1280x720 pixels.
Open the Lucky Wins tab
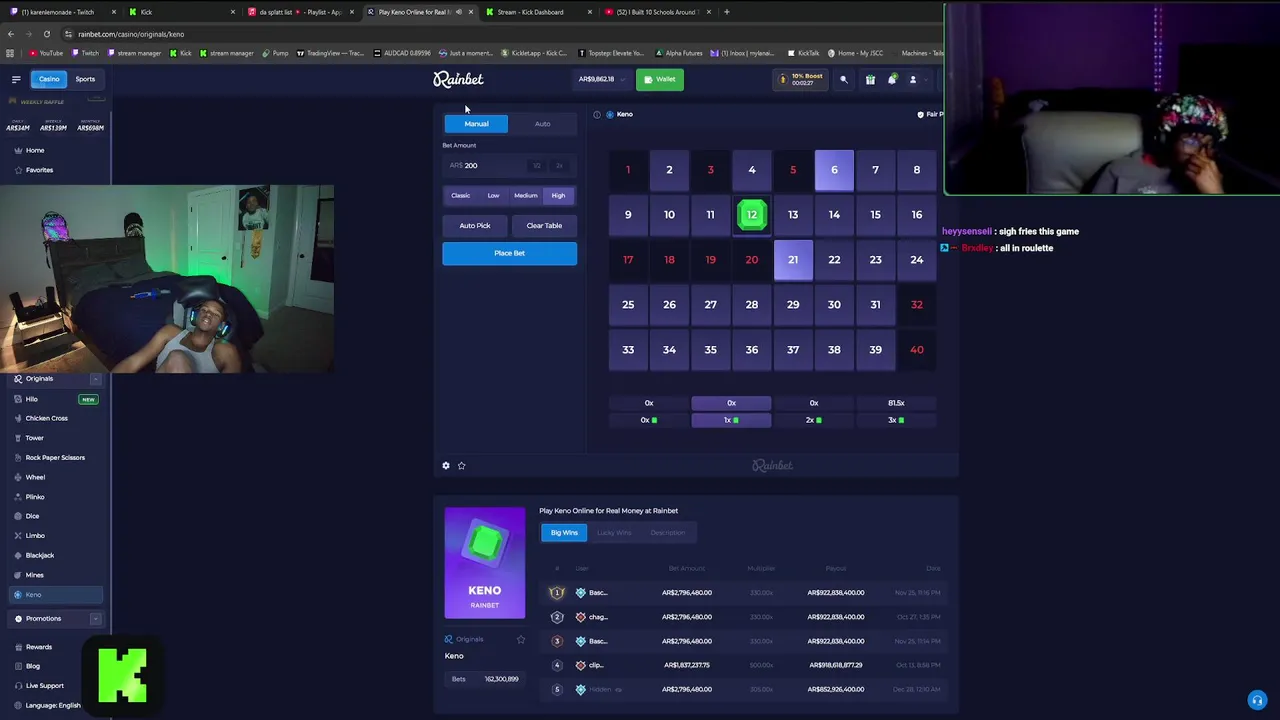(x=614, y=533)
